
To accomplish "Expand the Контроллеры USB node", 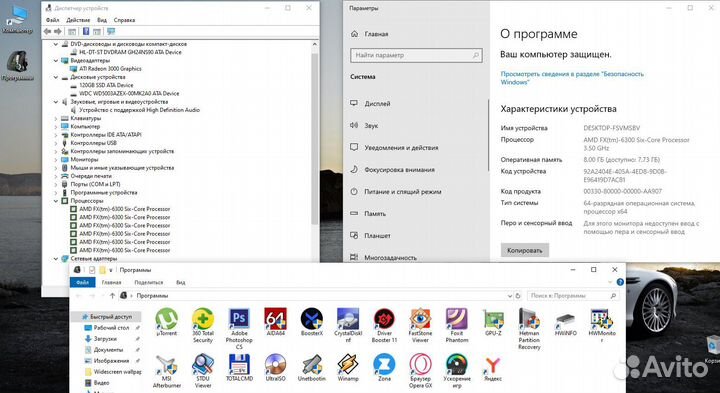I will (x=56, y=143).
